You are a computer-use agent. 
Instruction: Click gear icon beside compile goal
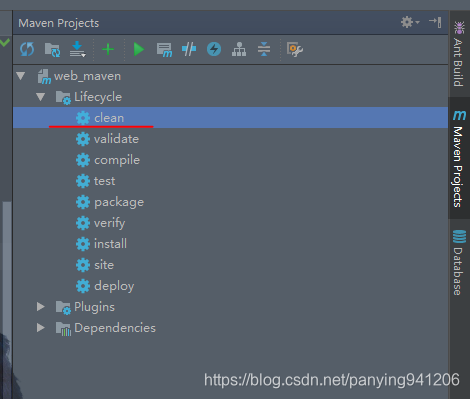(83, 160)
